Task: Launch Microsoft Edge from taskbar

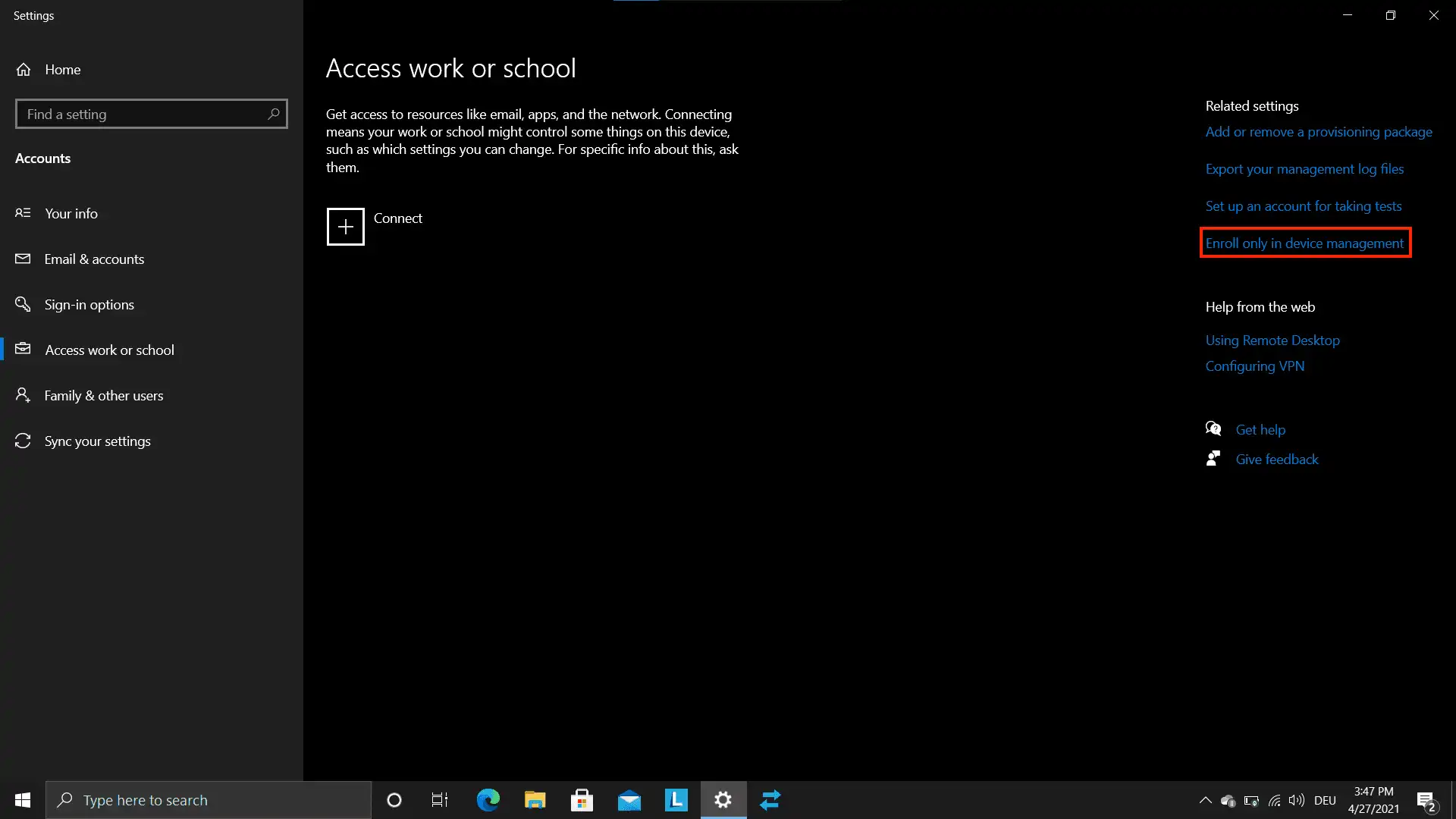Action: (x=488, y=800)
